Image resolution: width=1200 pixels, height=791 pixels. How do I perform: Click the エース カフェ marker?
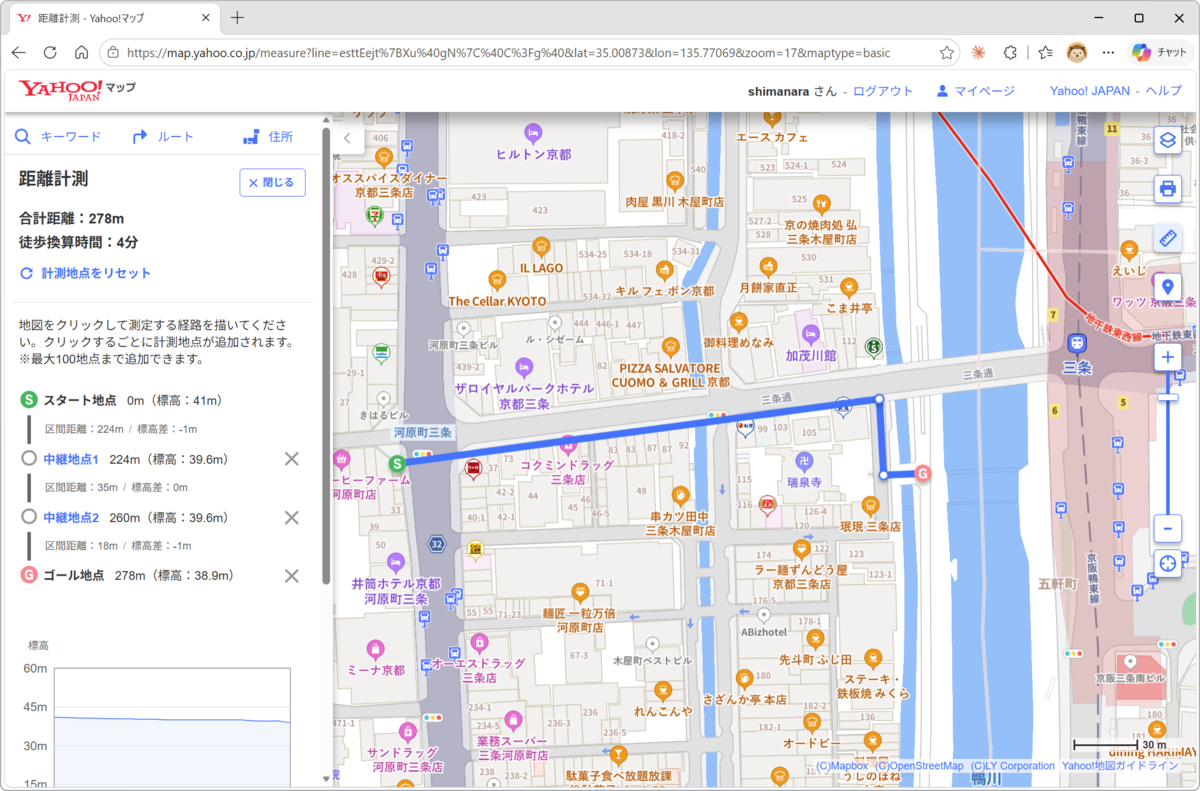pos(772,118)
